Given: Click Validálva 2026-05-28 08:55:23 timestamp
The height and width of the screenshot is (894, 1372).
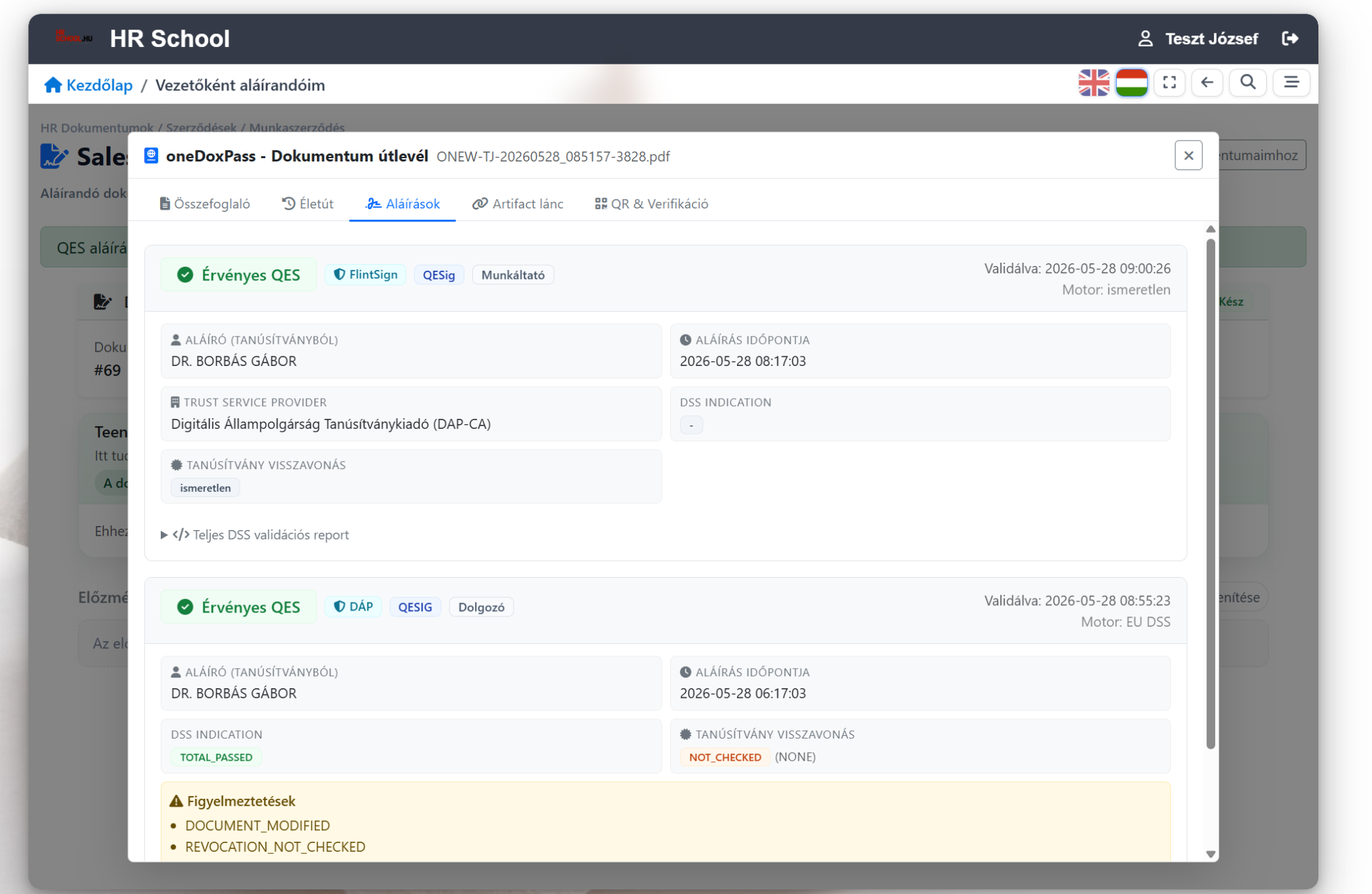Looking at the screenshot, I should tap(1077, 601).
